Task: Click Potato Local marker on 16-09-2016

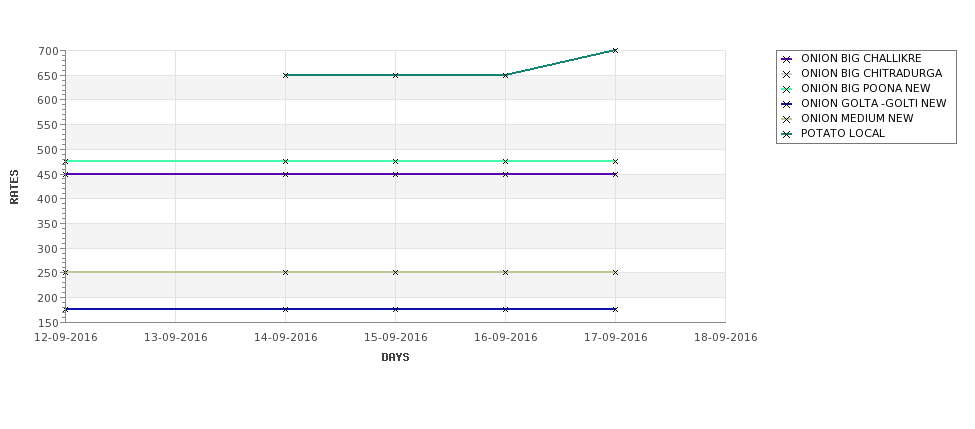Action: tap(505, 75)
